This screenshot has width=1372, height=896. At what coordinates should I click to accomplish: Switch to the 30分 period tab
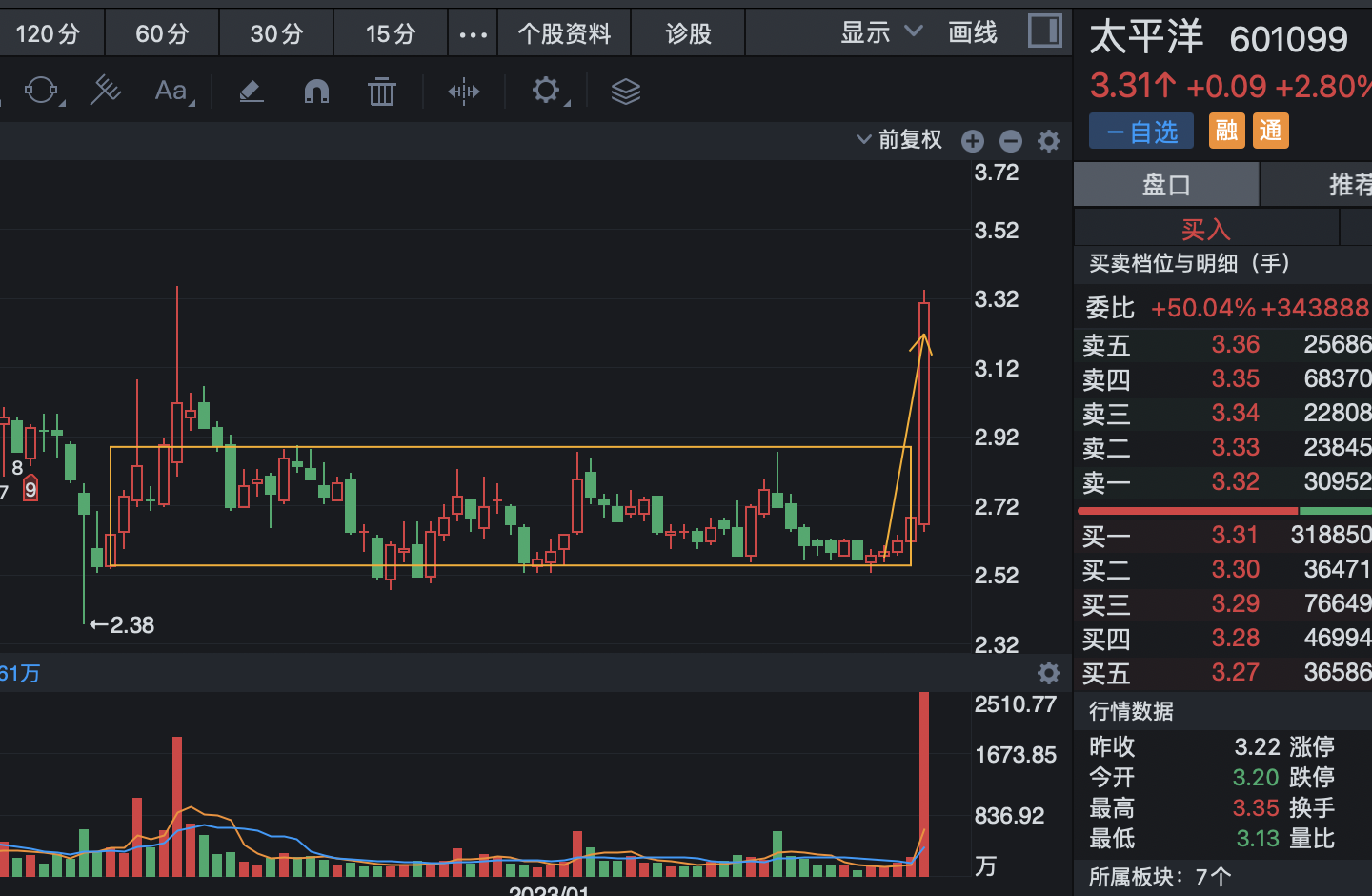276,34
